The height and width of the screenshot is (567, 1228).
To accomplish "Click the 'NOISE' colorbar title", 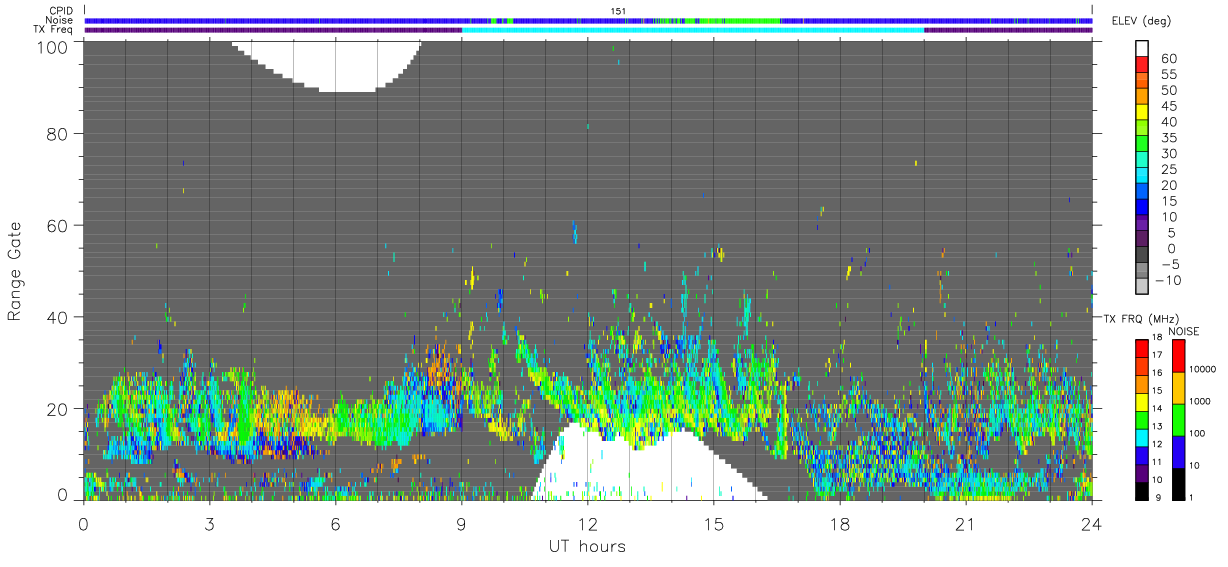I will point(1183,331).
